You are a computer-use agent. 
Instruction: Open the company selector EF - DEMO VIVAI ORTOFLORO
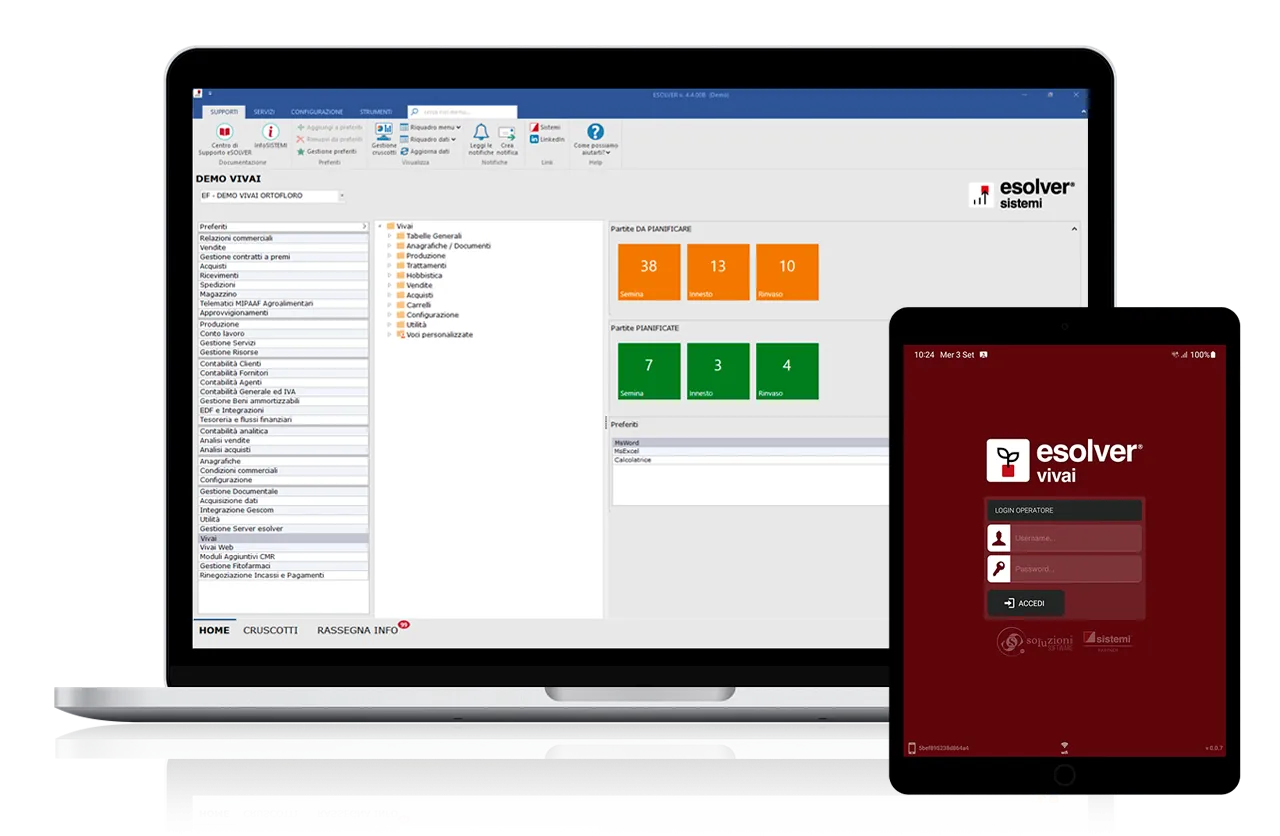(x=270, y=196)
